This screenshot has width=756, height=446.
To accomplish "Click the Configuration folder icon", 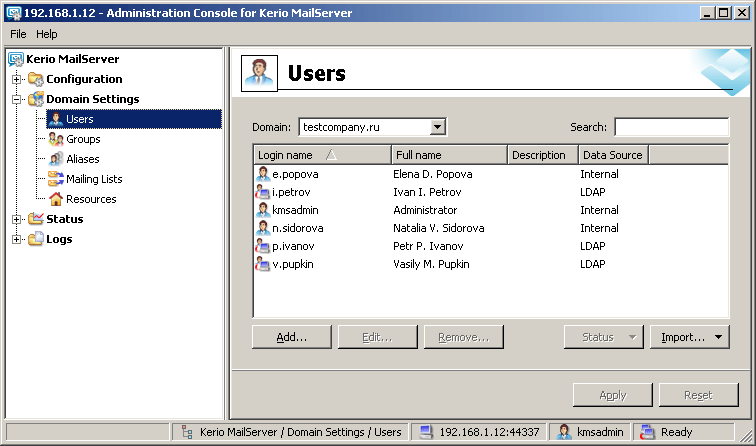I will [x=36, y=79].
